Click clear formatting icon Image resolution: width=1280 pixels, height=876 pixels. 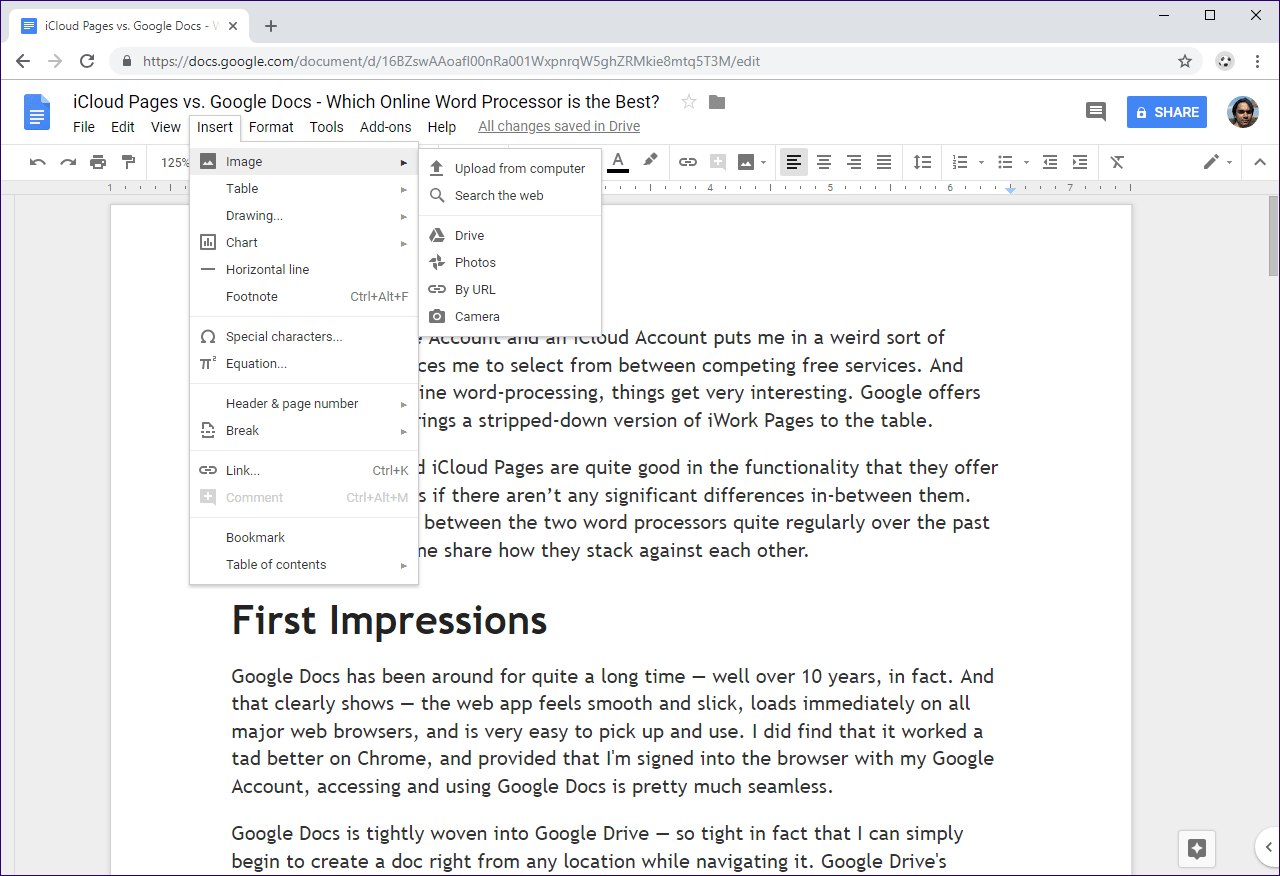coord(1118,162)
